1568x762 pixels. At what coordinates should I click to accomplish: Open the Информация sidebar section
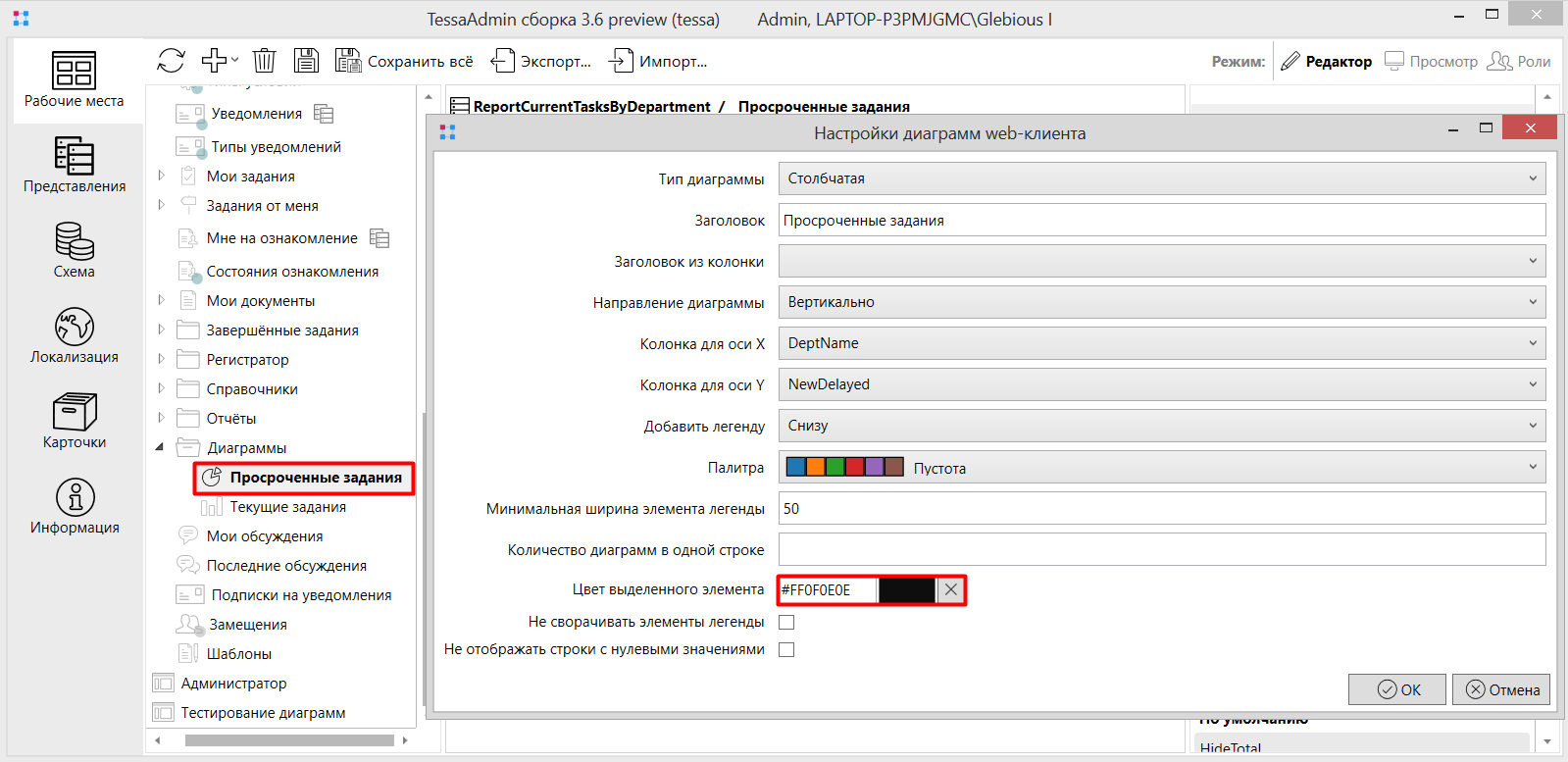[75, 506]
